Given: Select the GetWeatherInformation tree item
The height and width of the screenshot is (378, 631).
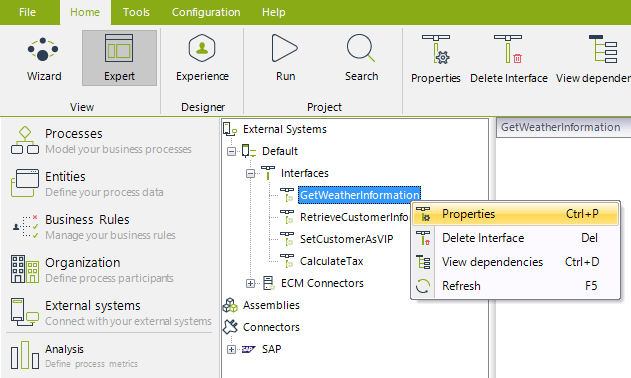Looking at the screenshot, I should pyautogui.click(x=359, y=195).
